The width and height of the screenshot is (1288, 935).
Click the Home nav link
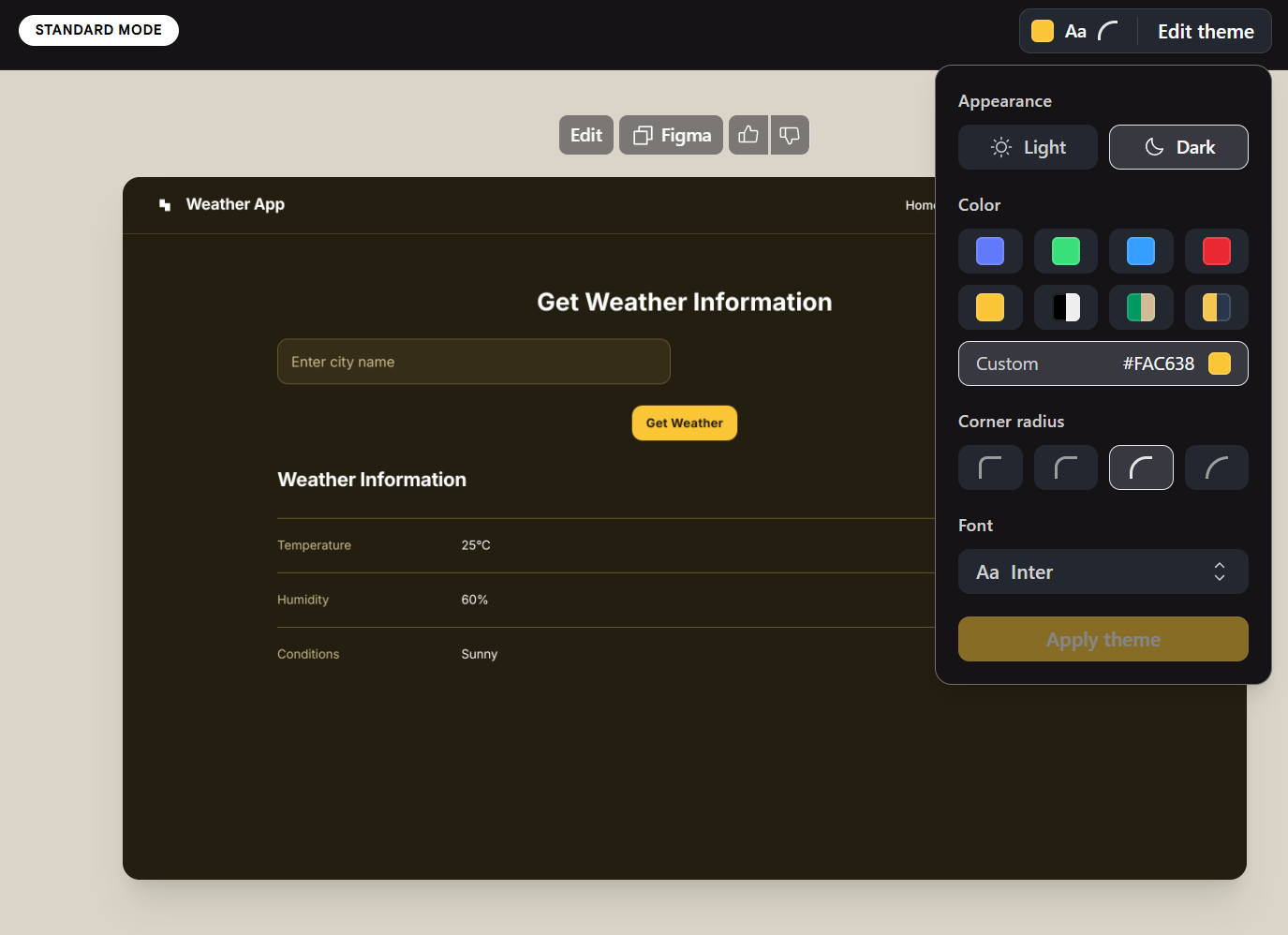[x=920, y=205]
